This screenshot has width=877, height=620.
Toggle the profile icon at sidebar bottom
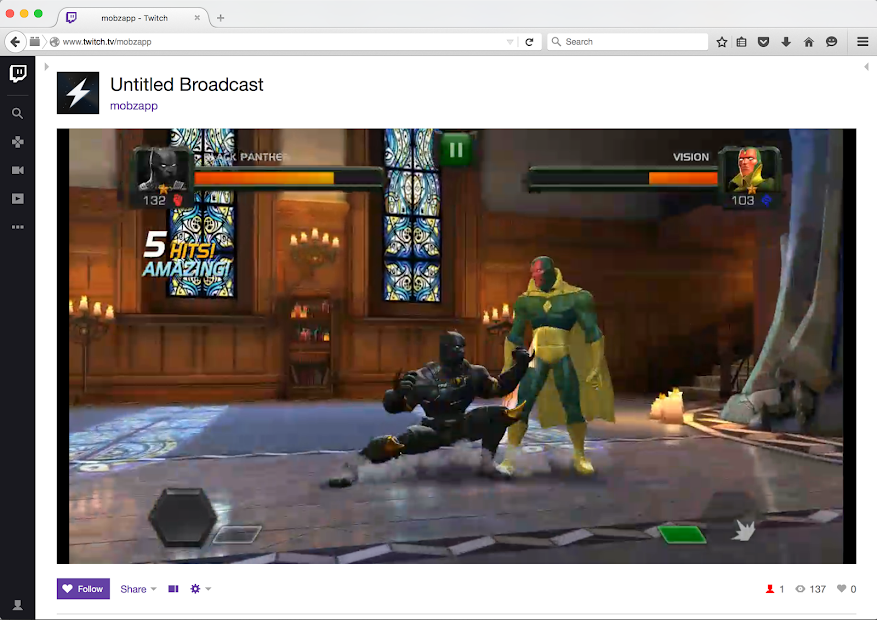click(17, 604)
